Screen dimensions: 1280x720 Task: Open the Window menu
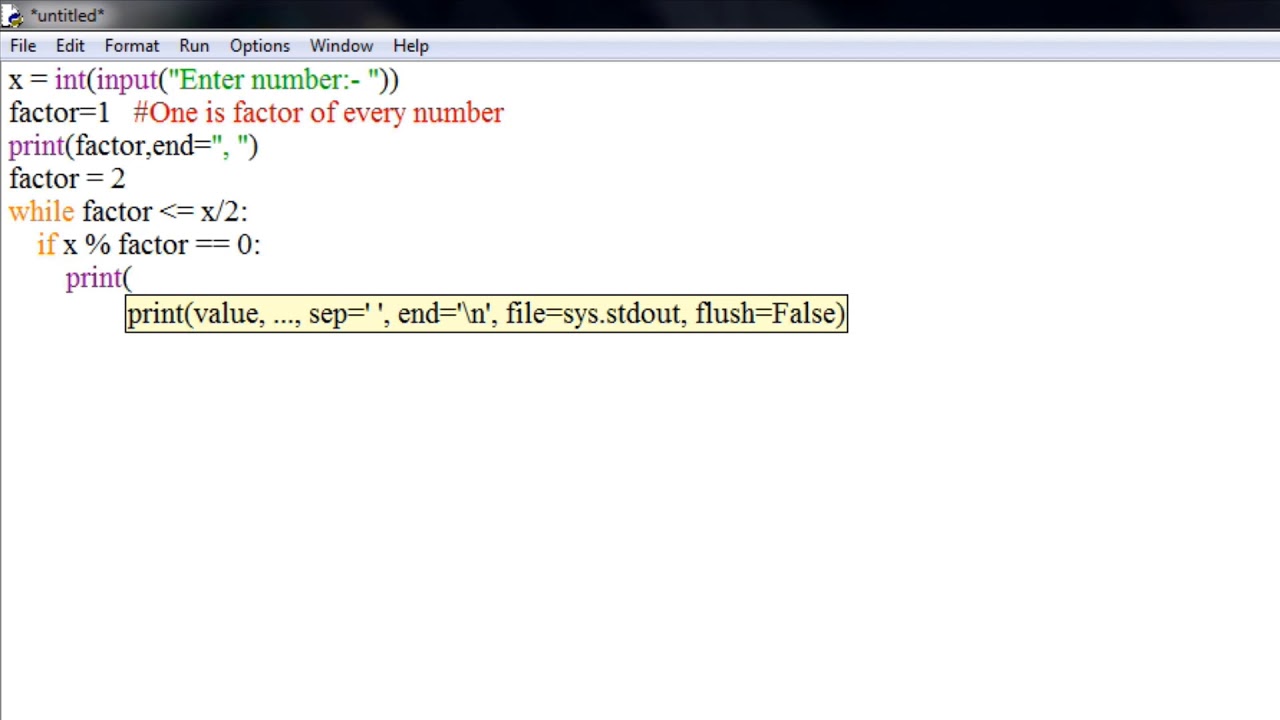point(341,46)
